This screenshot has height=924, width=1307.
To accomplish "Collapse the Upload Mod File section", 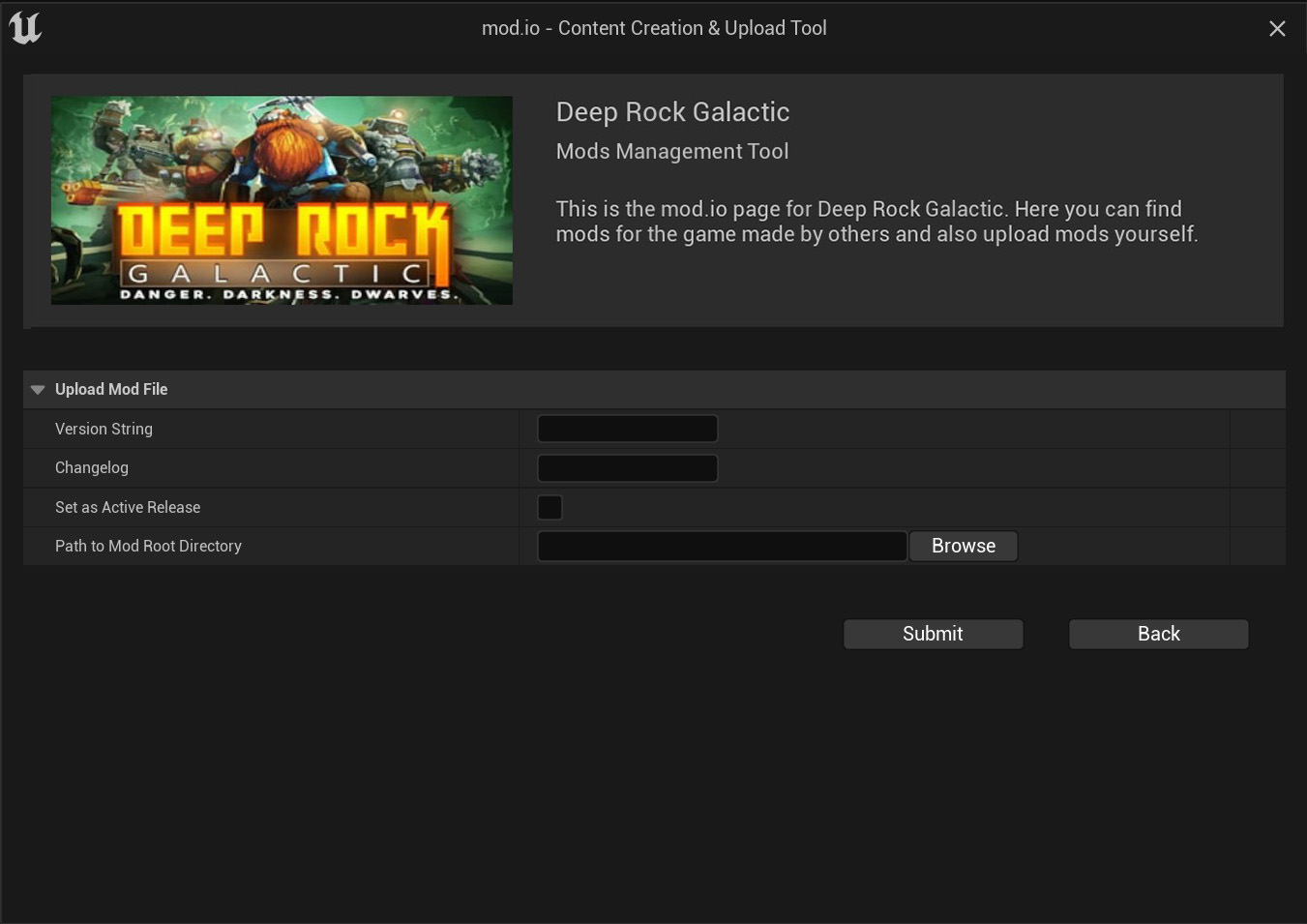I will (38, 390).
